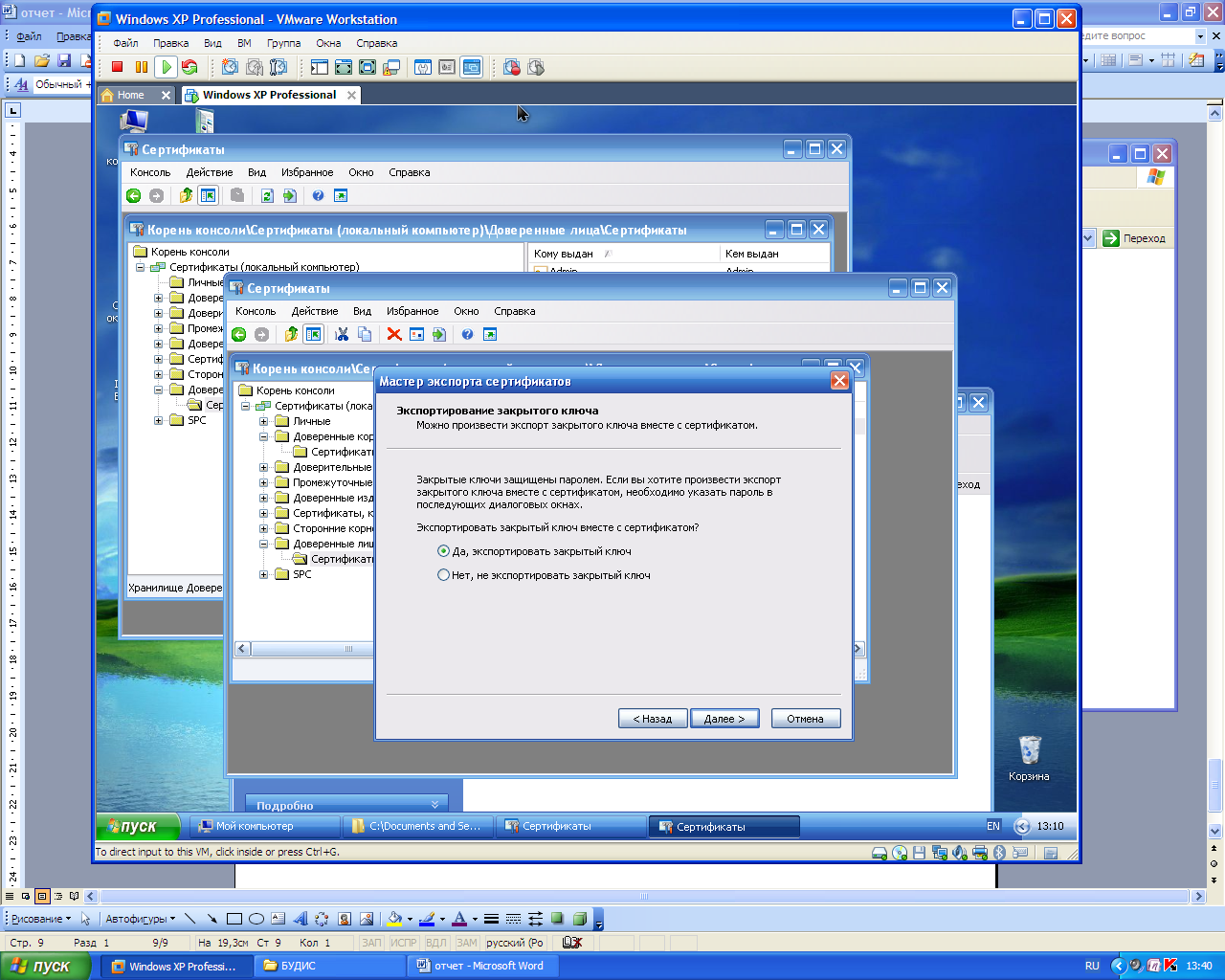Click the пуск Start button inside the VM
Viewport: 1225px width, 980px height.
[139, 826]
